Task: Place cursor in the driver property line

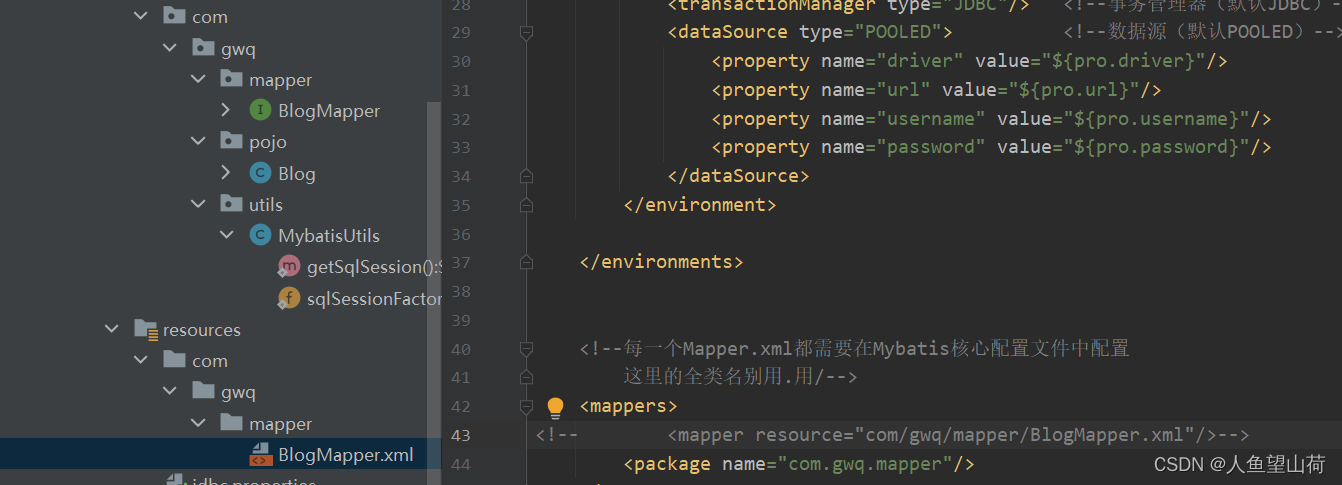Action: pos(969,61)
